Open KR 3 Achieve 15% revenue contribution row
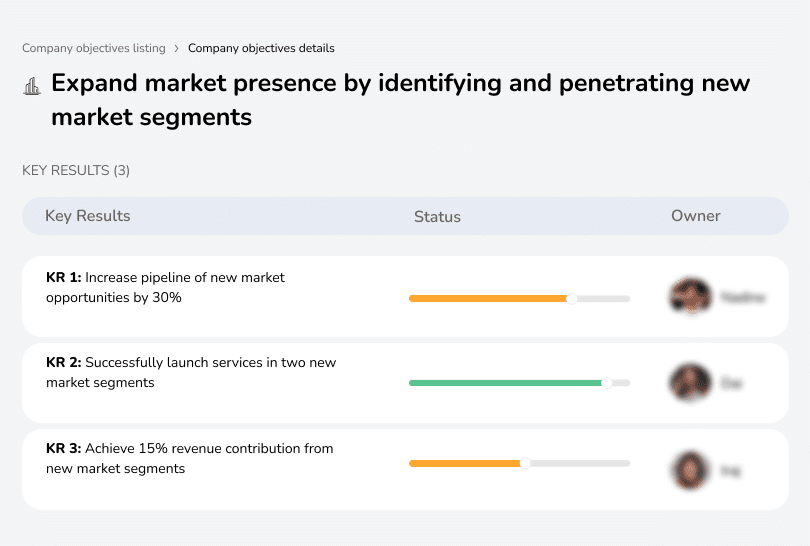 tap(405, 469)
